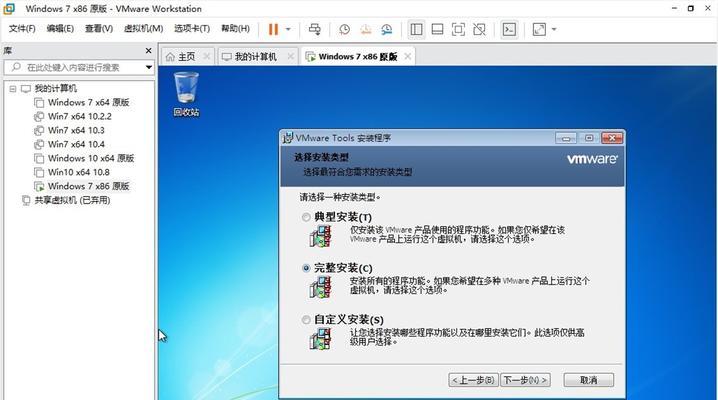Minimize the VMware Tools installer dialog
Image resolution: width=718 pixels, height=400 pixels.
click(x=566, y=138)
